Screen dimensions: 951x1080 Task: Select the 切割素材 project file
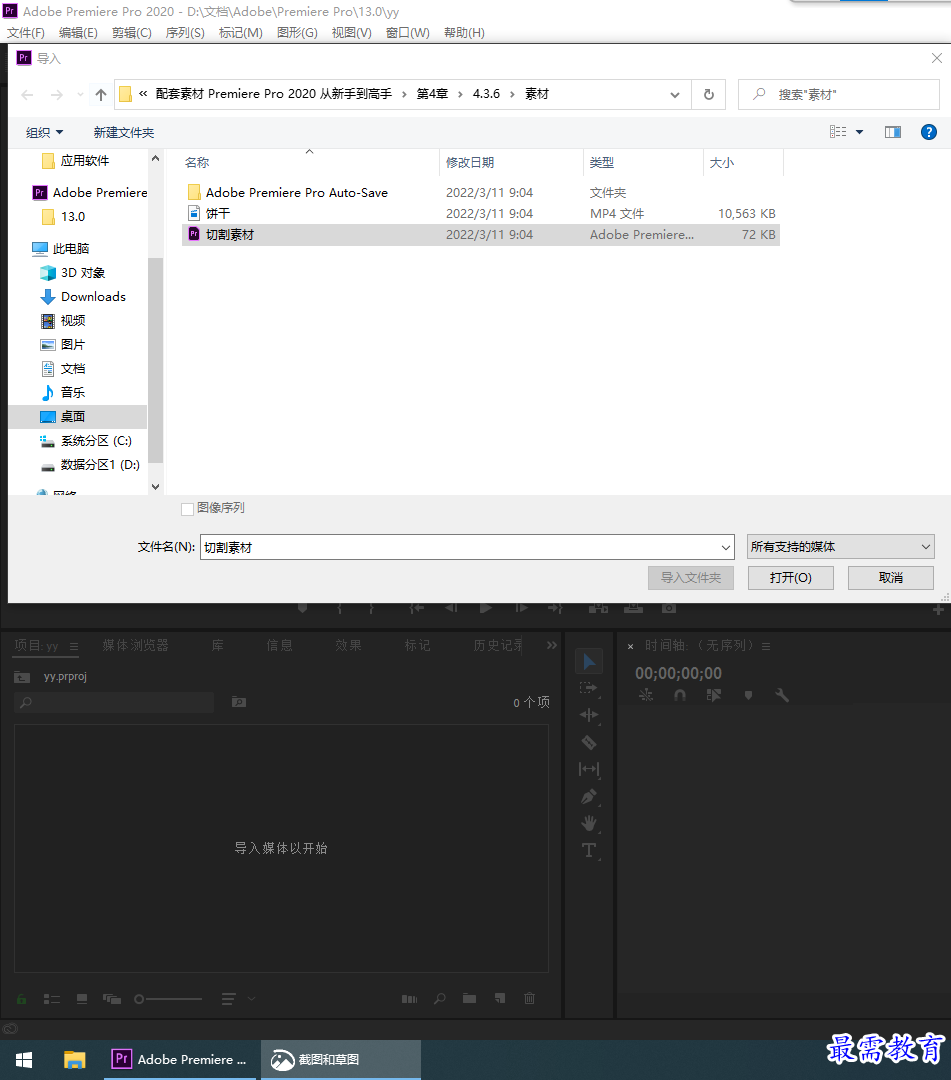(481, 235)
